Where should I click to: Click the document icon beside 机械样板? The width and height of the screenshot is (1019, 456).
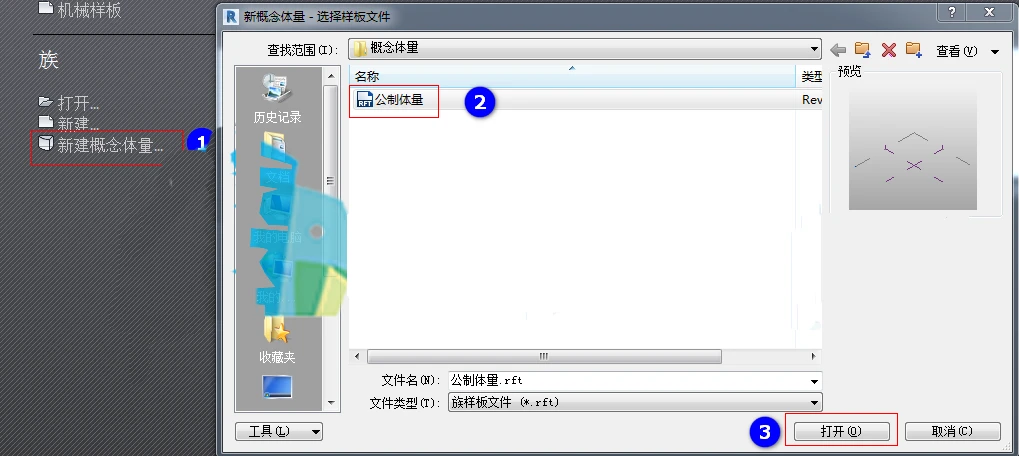[45, 8]
